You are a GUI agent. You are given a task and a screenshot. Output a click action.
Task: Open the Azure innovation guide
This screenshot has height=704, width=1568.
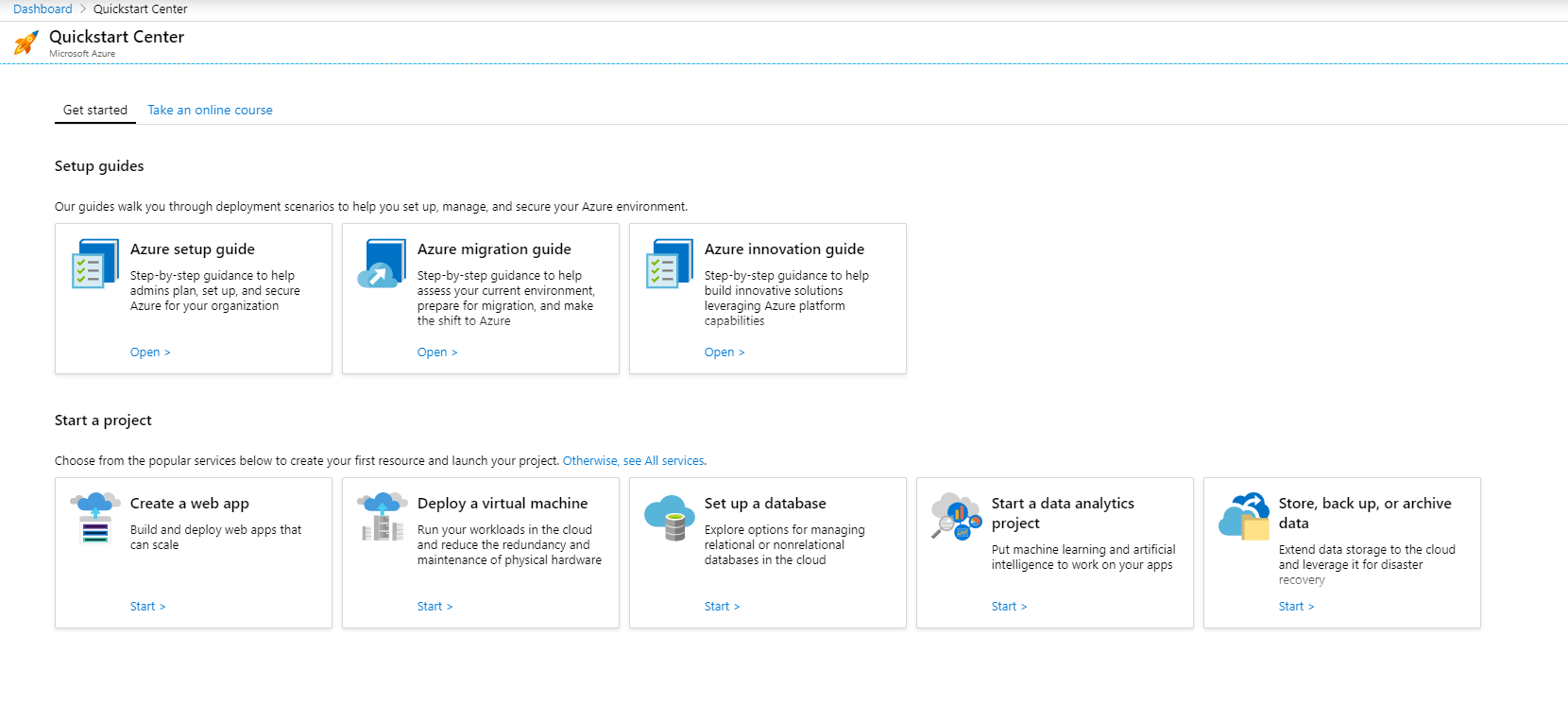(x=724, y=352)
